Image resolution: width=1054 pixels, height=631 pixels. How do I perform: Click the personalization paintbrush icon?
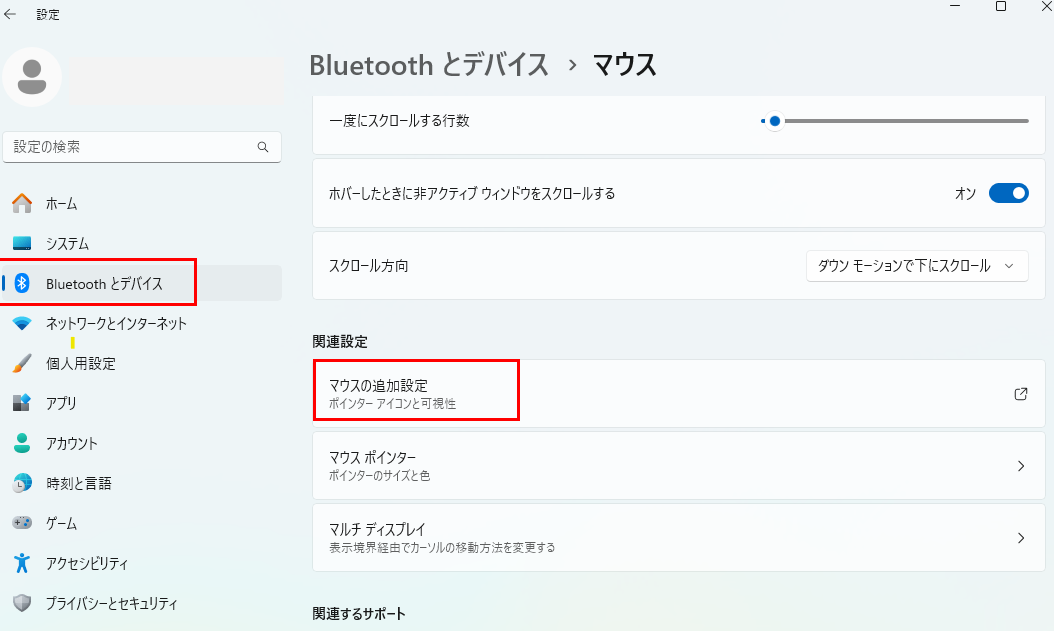22,364
